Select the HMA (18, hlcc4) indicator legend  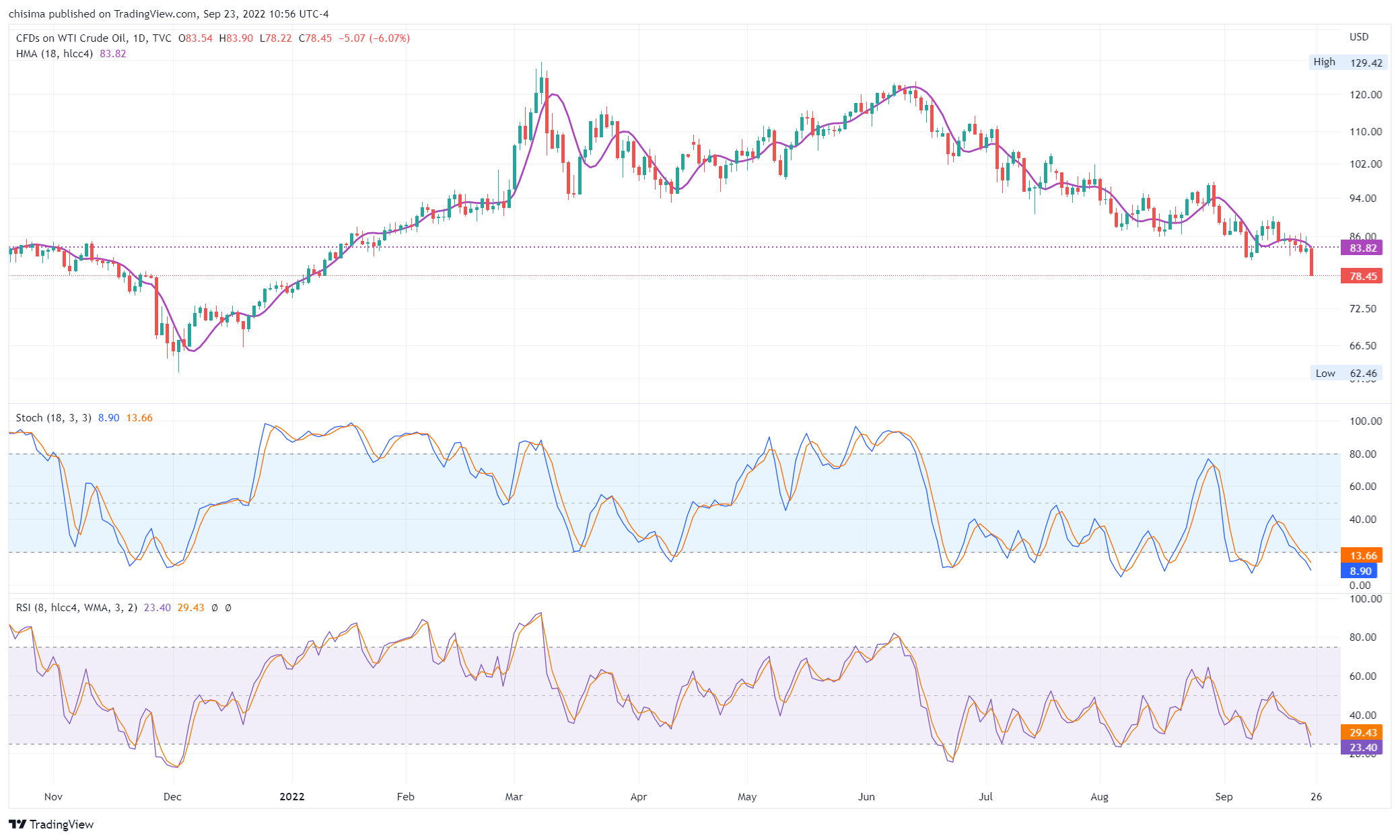[x=55, y=54]
